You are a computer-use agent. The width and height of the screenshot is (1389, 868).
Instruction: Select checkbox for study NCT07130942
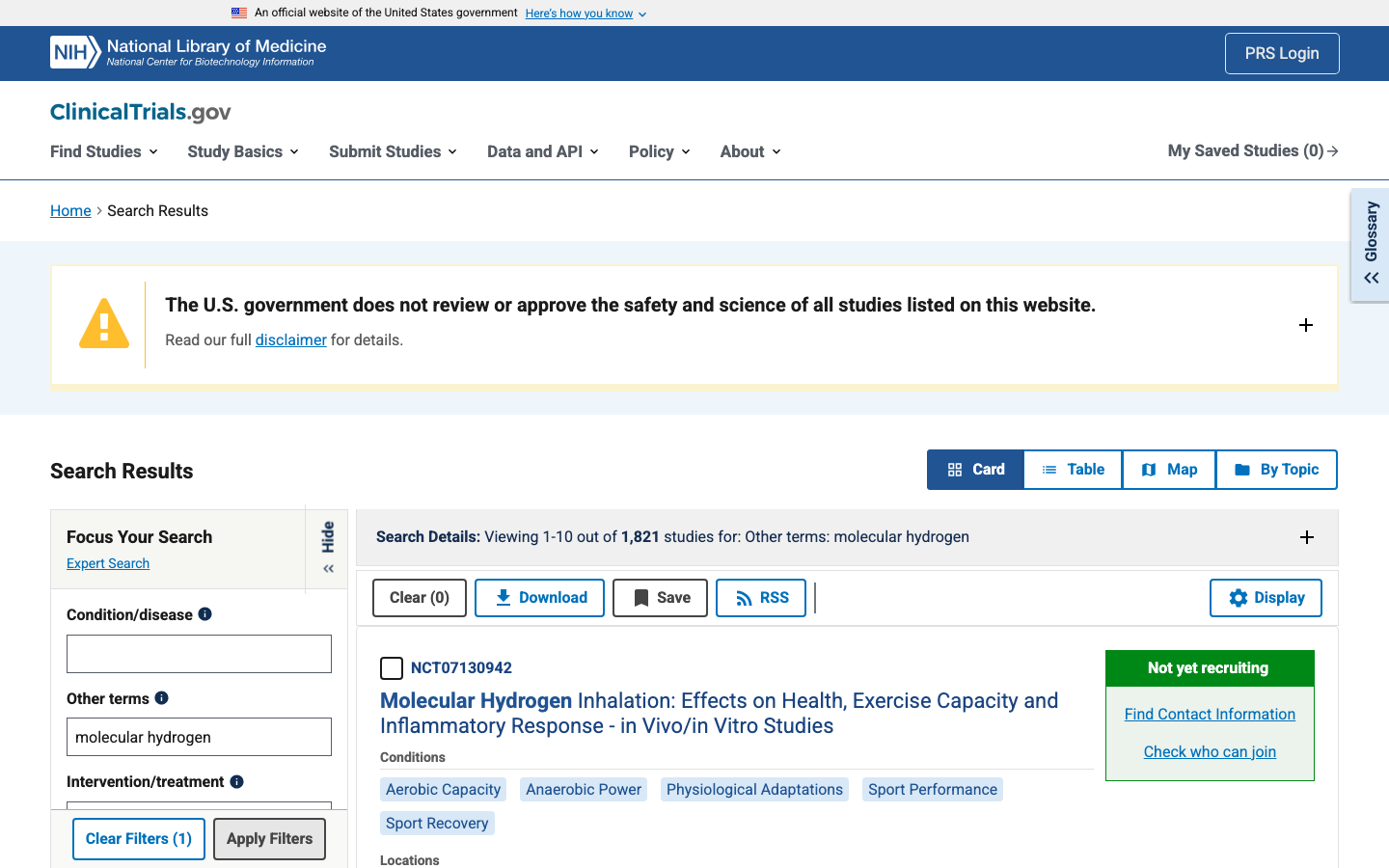(392, 668)
